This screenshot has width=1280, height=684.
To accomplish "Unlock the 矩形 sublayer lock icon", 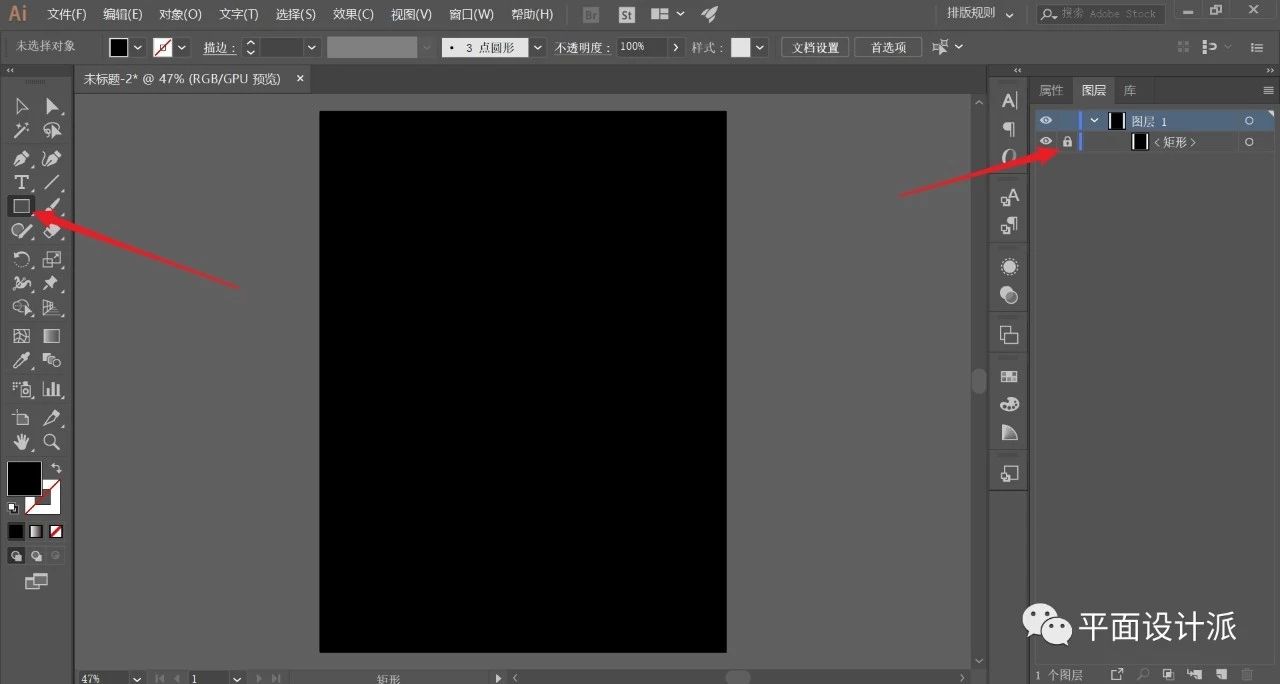I will (1067, 142).
